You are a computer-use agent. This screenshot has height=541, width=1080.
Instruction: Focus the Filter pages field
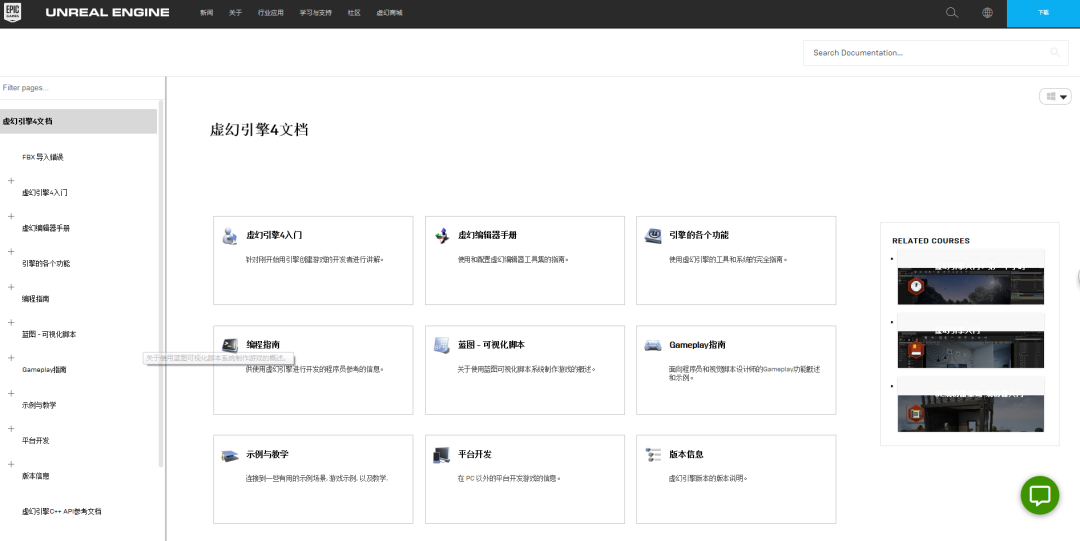tap(81, 88)
